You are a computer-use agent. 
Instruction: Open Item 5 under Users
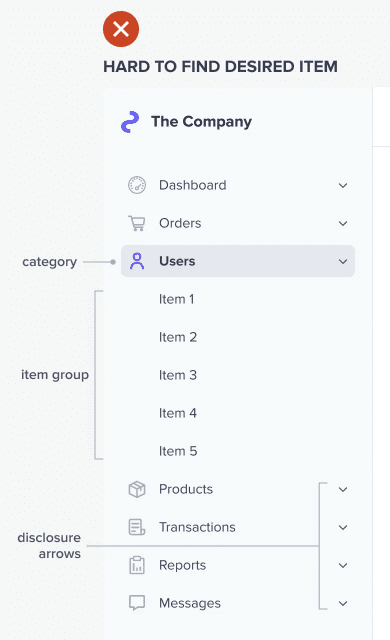pos(178,451)
